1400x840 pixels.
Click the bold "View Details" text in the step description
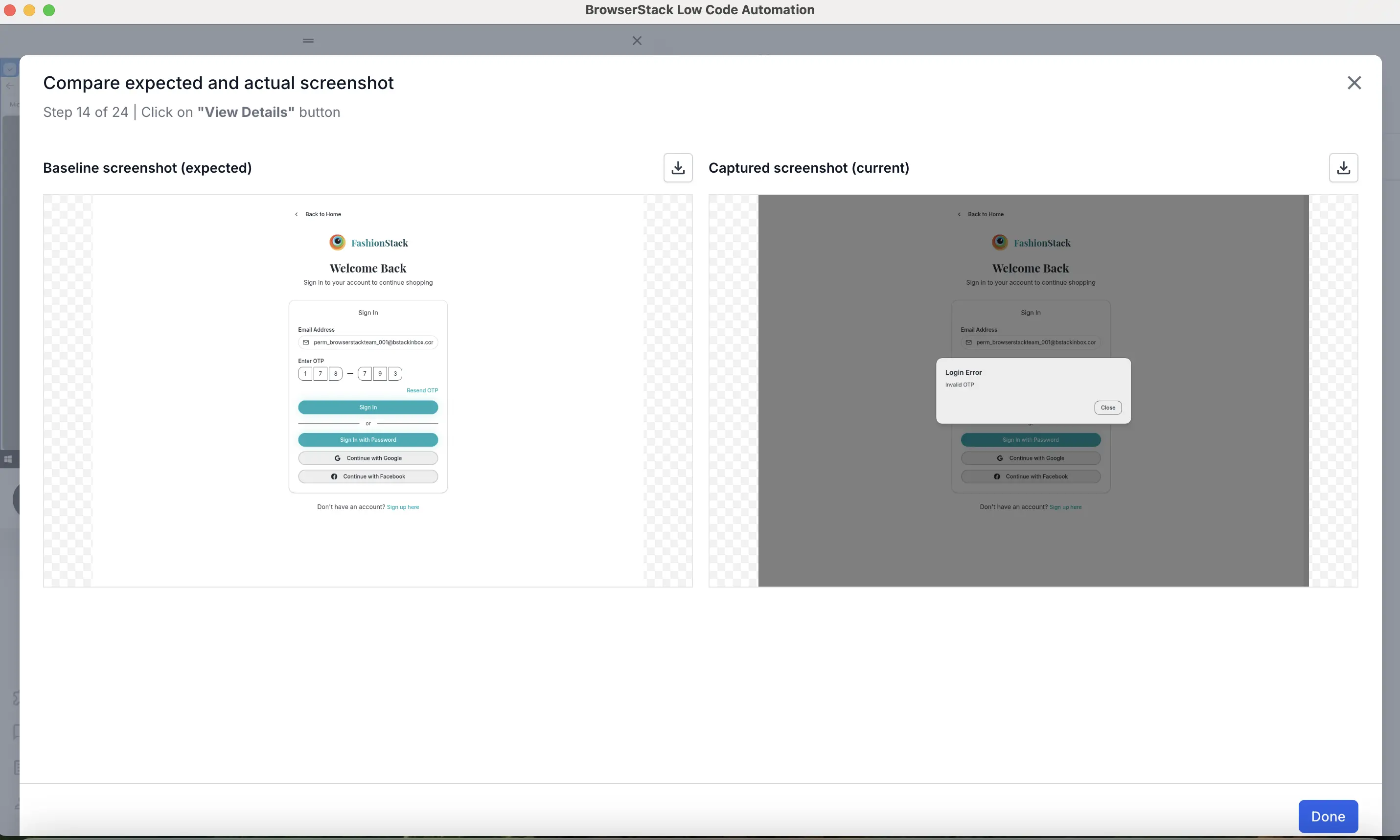[246, 112]
